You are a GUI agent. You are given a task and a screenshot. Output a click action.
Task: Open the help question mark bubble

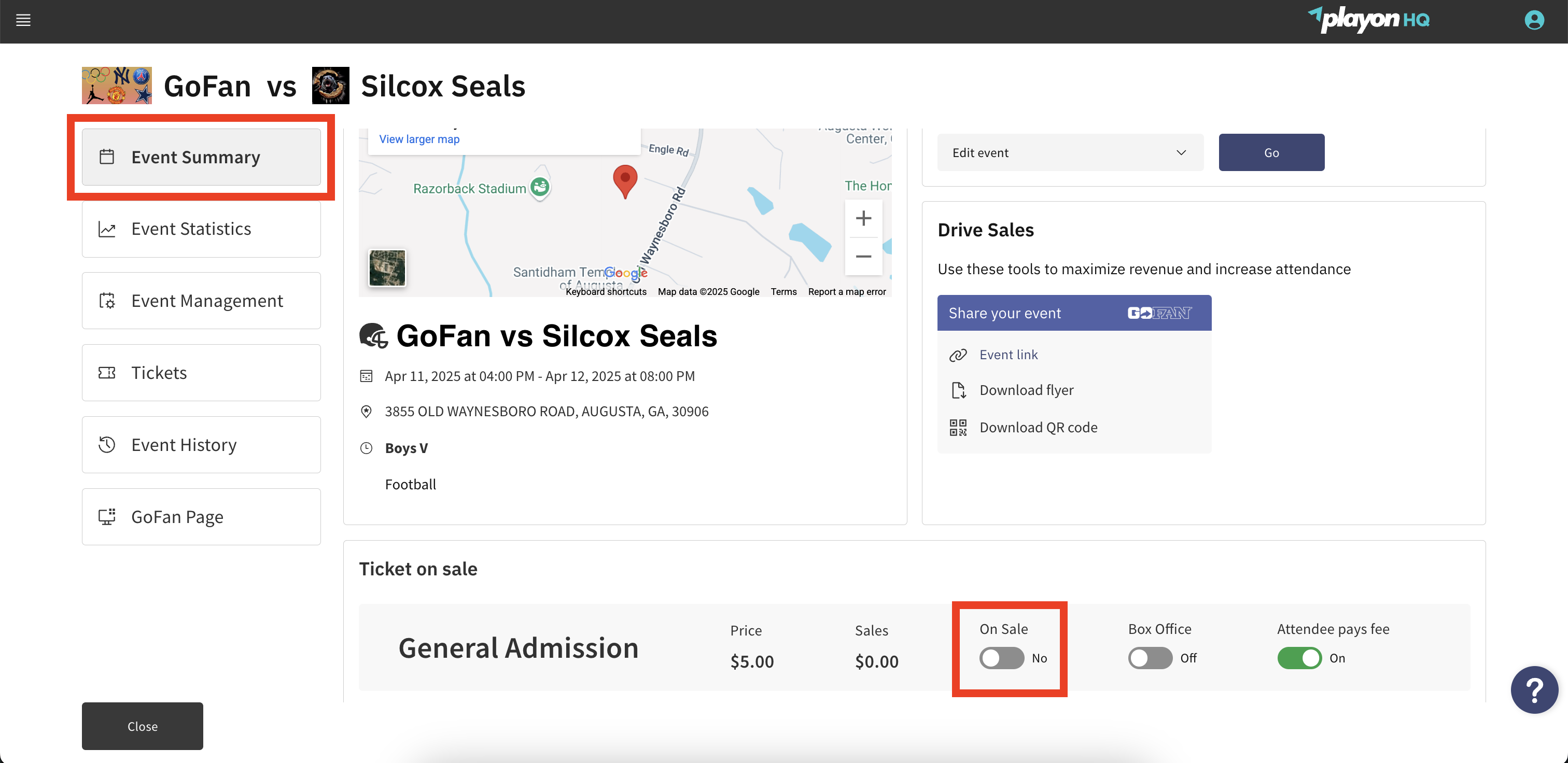pyautogui.click(x=1533, y=690)
